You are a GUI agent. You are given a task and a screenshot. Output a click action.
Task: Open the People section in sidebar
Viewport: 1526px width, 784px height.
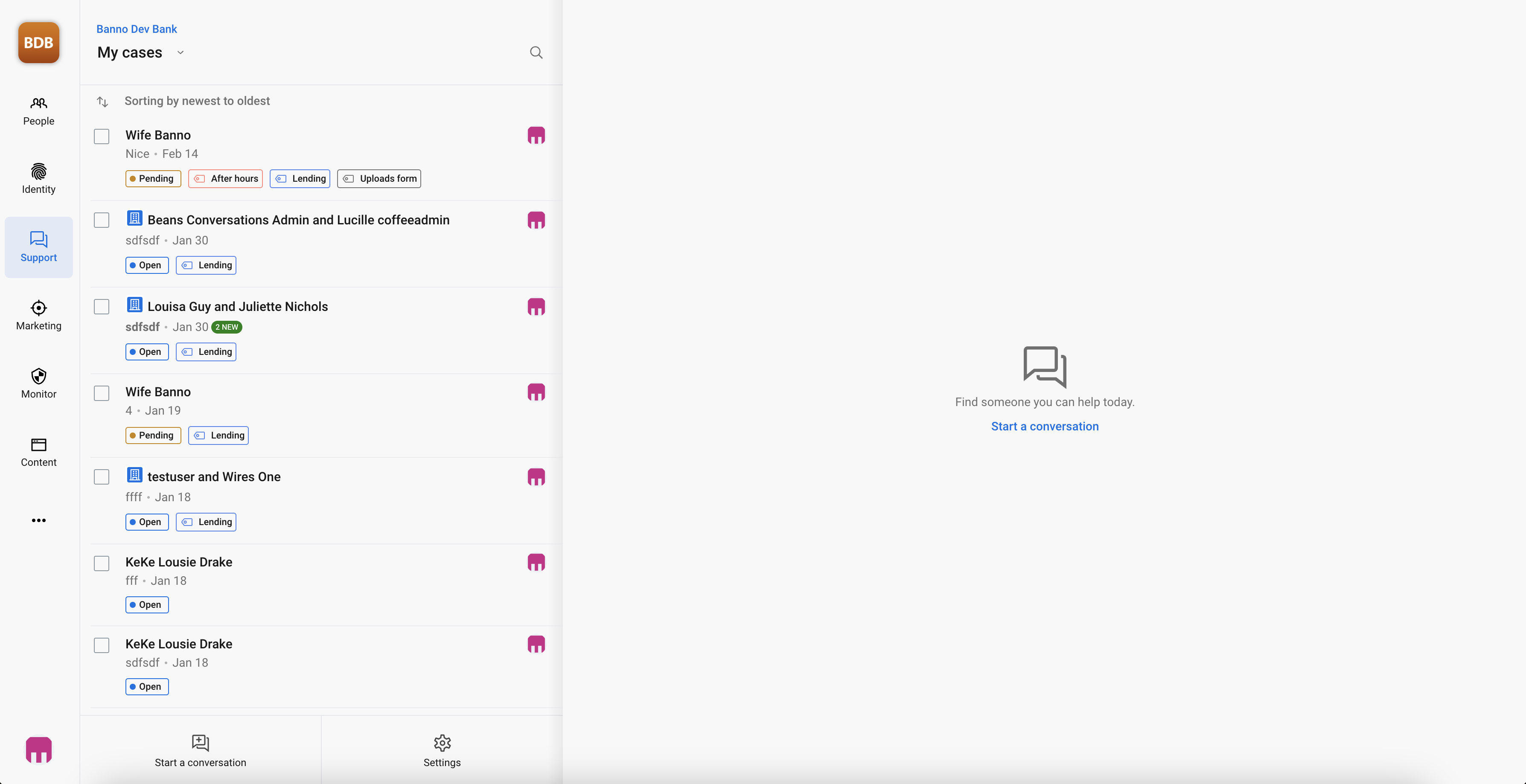coord(38,111)
